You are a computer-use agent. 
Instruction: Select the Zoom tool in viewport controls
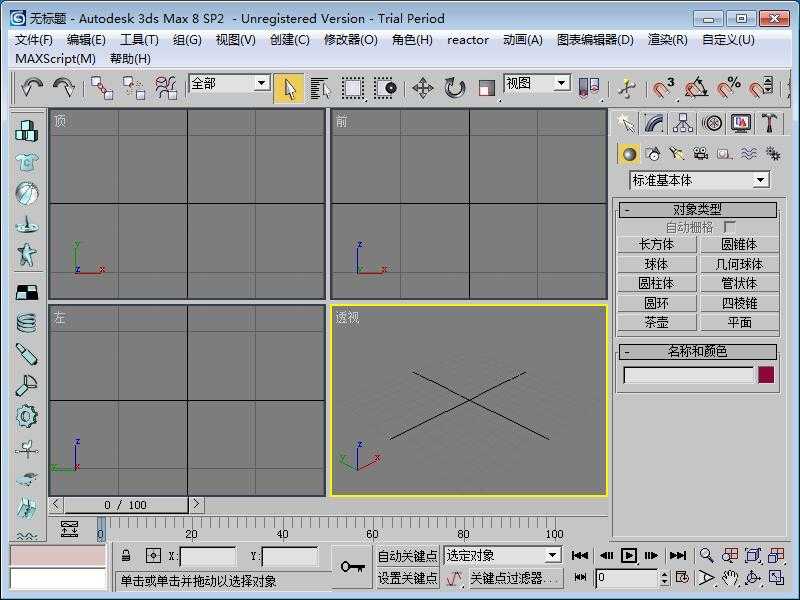pos(706,554)
